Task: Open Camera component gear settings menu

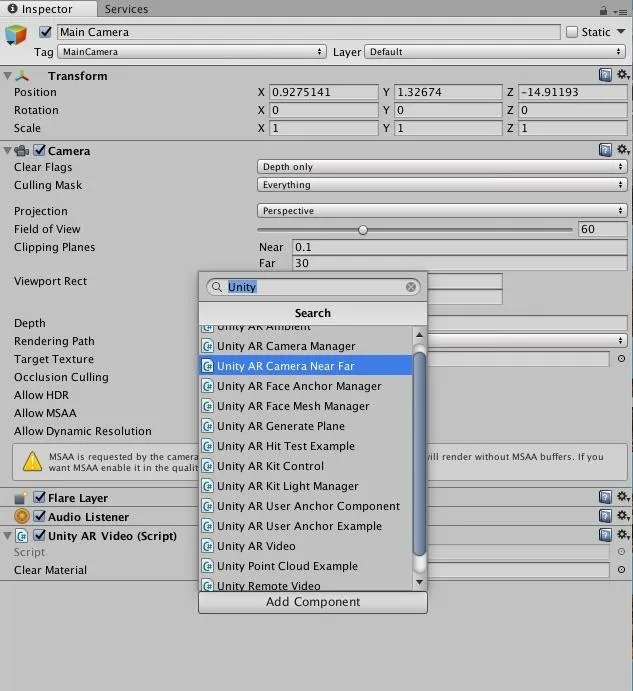Action: tap(623, 149)
